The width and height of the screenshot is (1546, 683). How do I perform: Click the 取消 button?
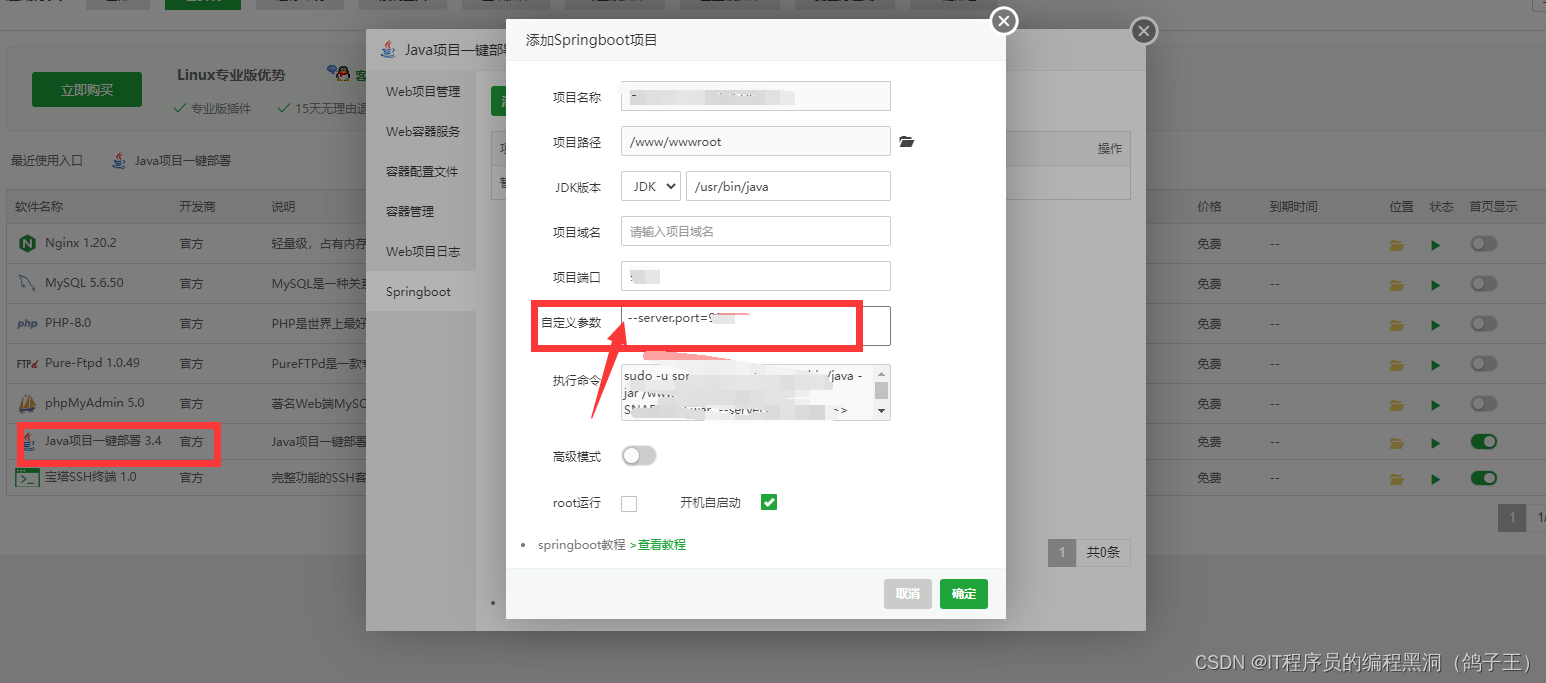tap(908, 594)
